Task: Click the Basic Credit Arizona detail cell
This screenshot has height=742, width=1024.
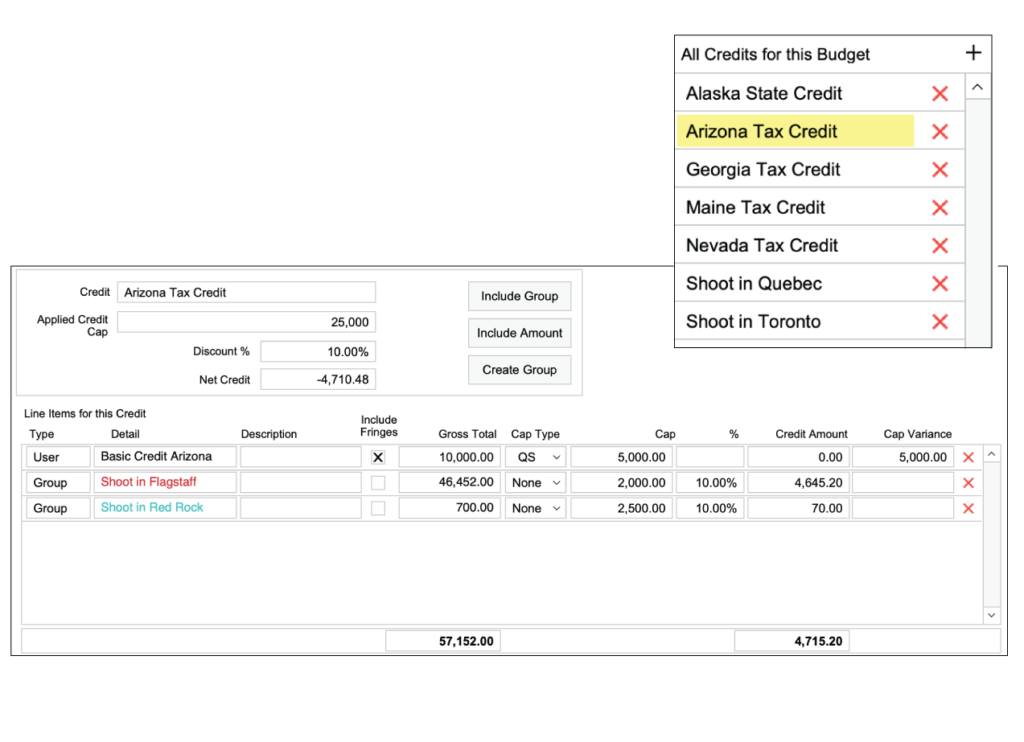Action: [x=165, y=457]
